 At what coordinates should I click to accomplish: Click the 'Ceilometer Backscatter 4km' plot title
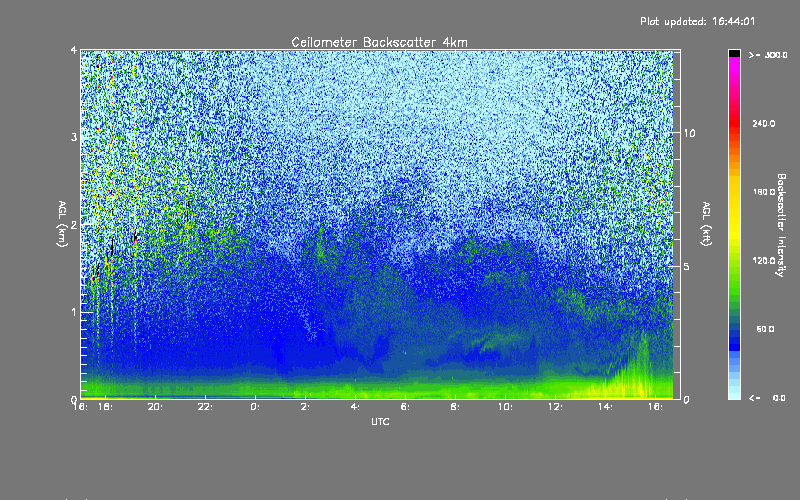[379, 42]
